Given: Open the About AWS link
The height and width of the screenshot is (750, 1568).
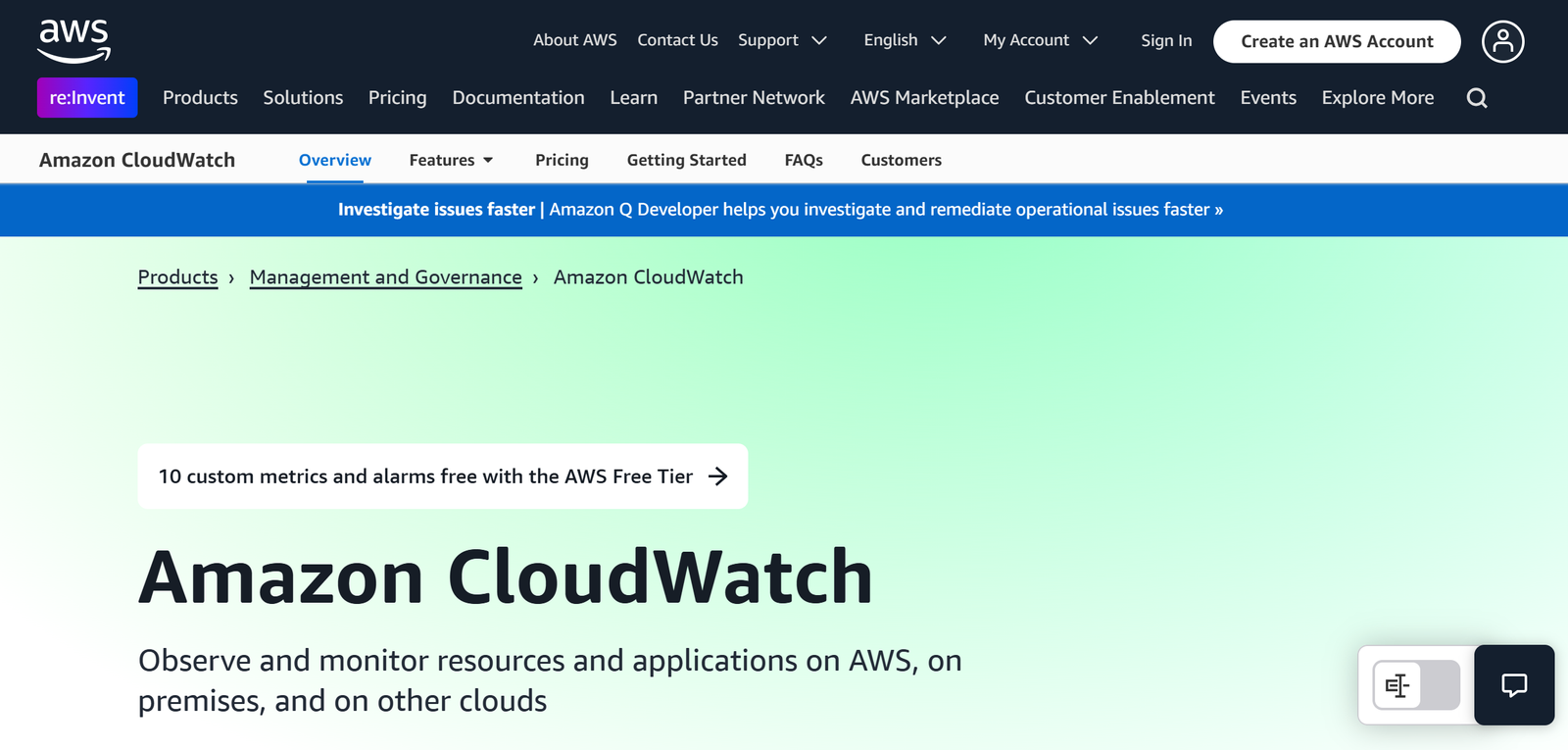Looking at the screenshot, I should pos(575,40).
